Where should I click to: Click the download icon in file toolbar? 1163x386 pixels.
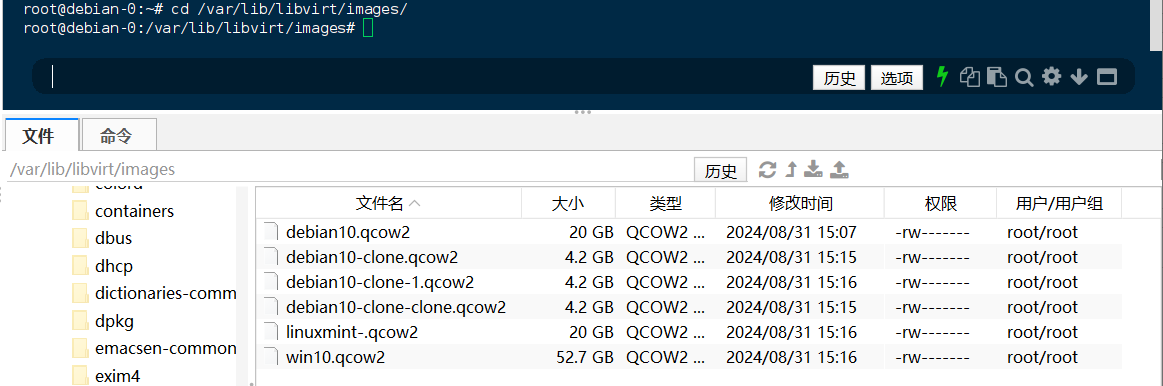click(x=814, y=170)
